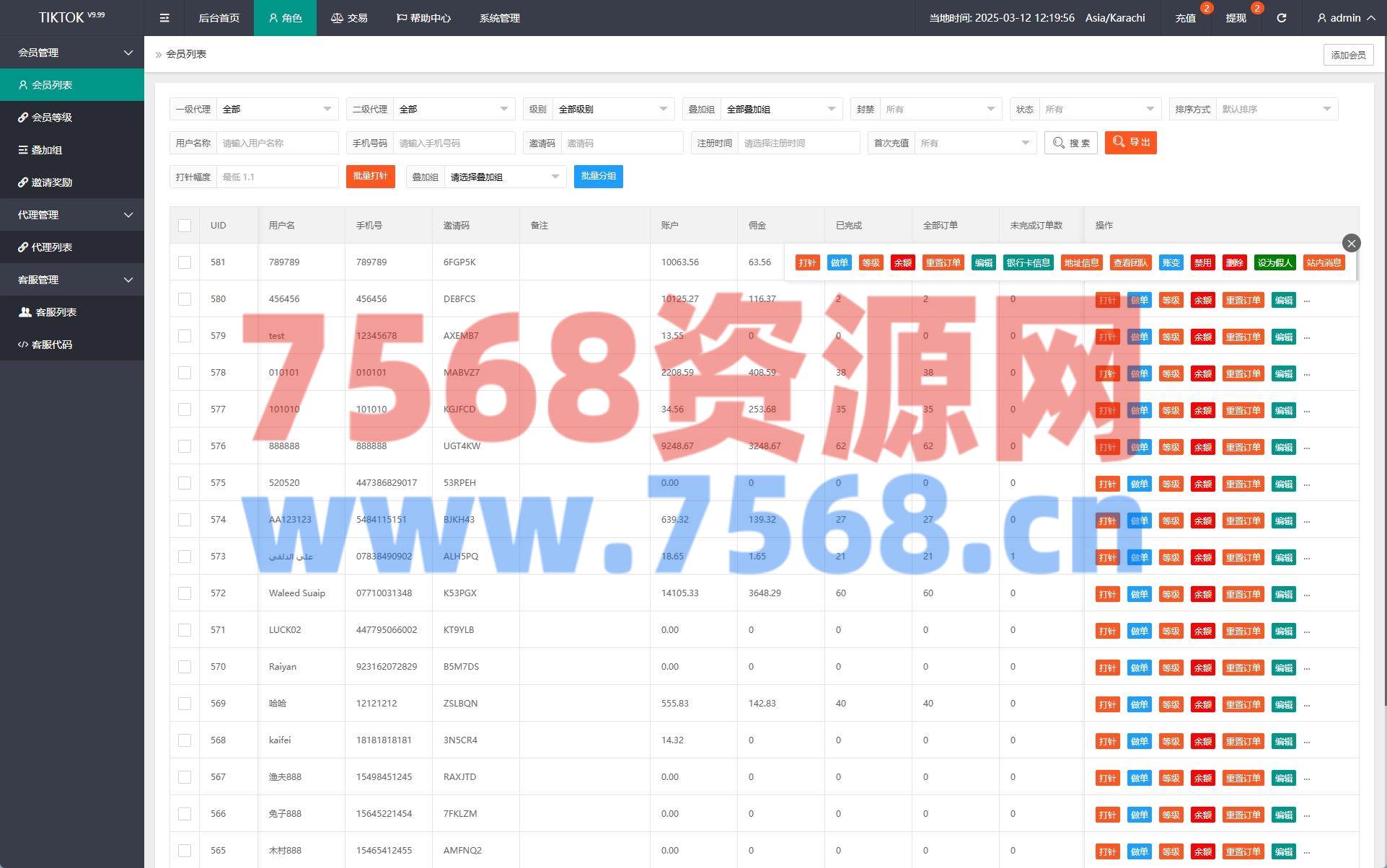Open customer service code sidebar item
This screenshot has width=1387, height=868.
(52, 345)
